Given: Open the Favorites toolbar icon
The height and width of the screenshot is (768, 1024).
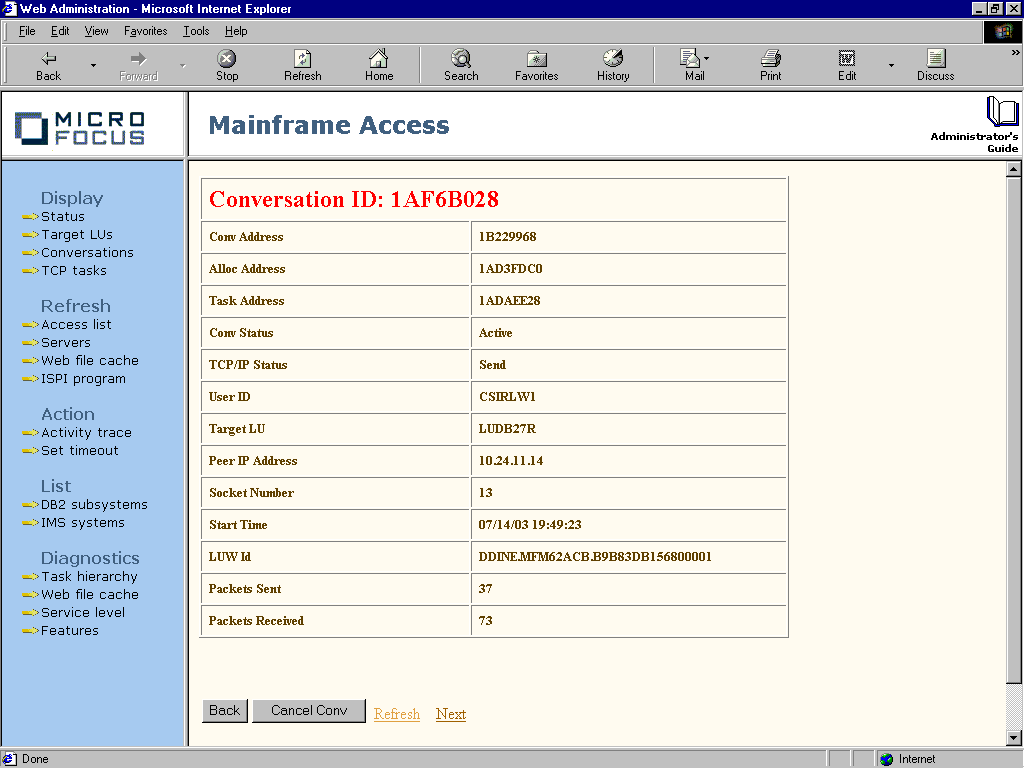Looking at the screenshot, I should [536, 59].
